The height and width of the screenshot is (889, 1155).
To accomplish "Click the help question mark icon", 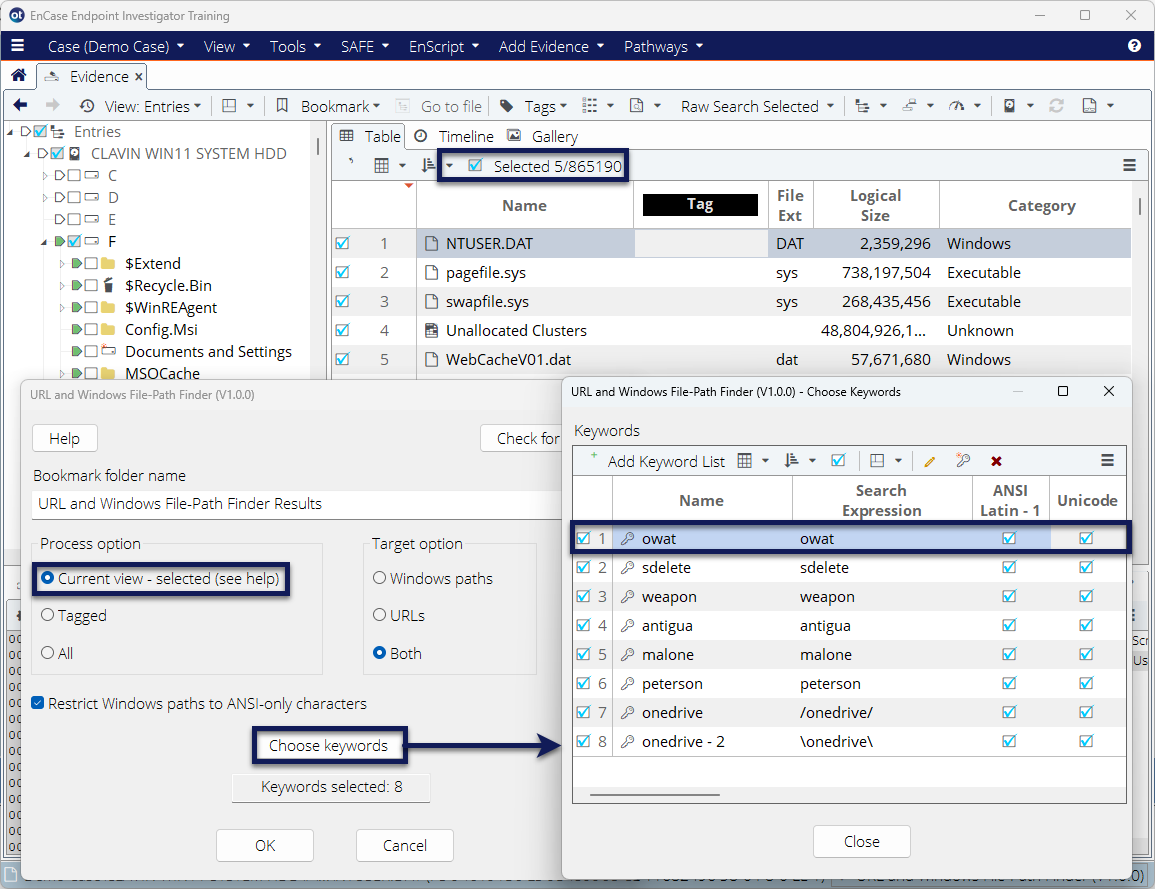I will click(1134, 46).
